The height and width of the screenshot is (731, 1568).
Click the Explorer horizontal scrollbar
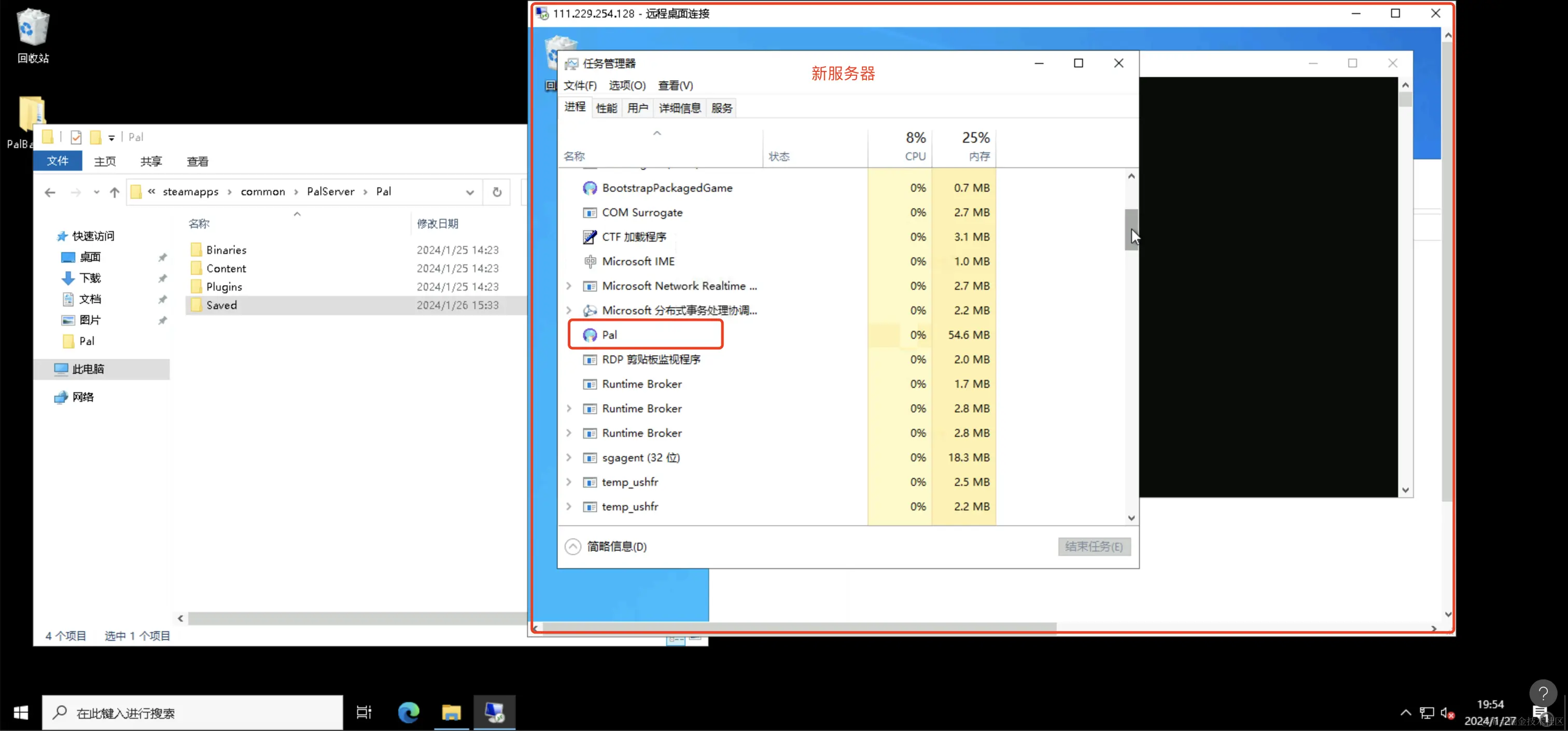357,618
